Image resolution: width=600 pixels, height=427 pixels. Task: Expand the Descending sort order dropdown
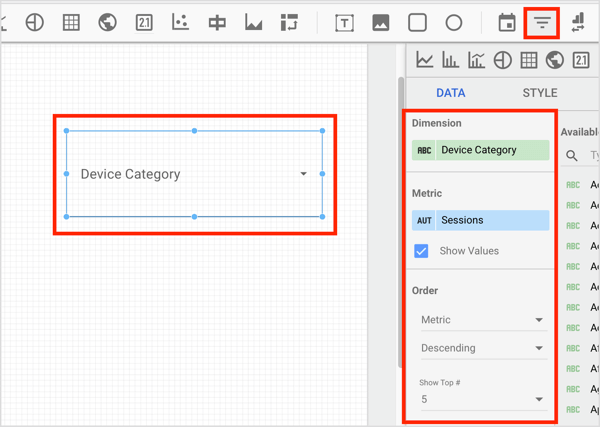click(481, 348)
